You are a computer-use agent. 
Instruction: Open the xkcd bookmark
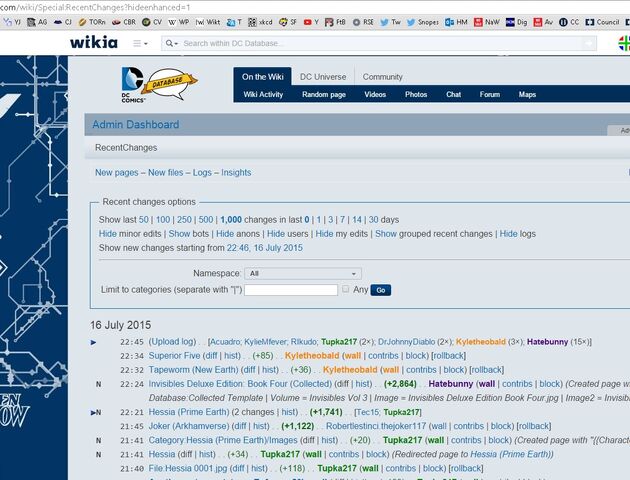(x=260, y=22)
